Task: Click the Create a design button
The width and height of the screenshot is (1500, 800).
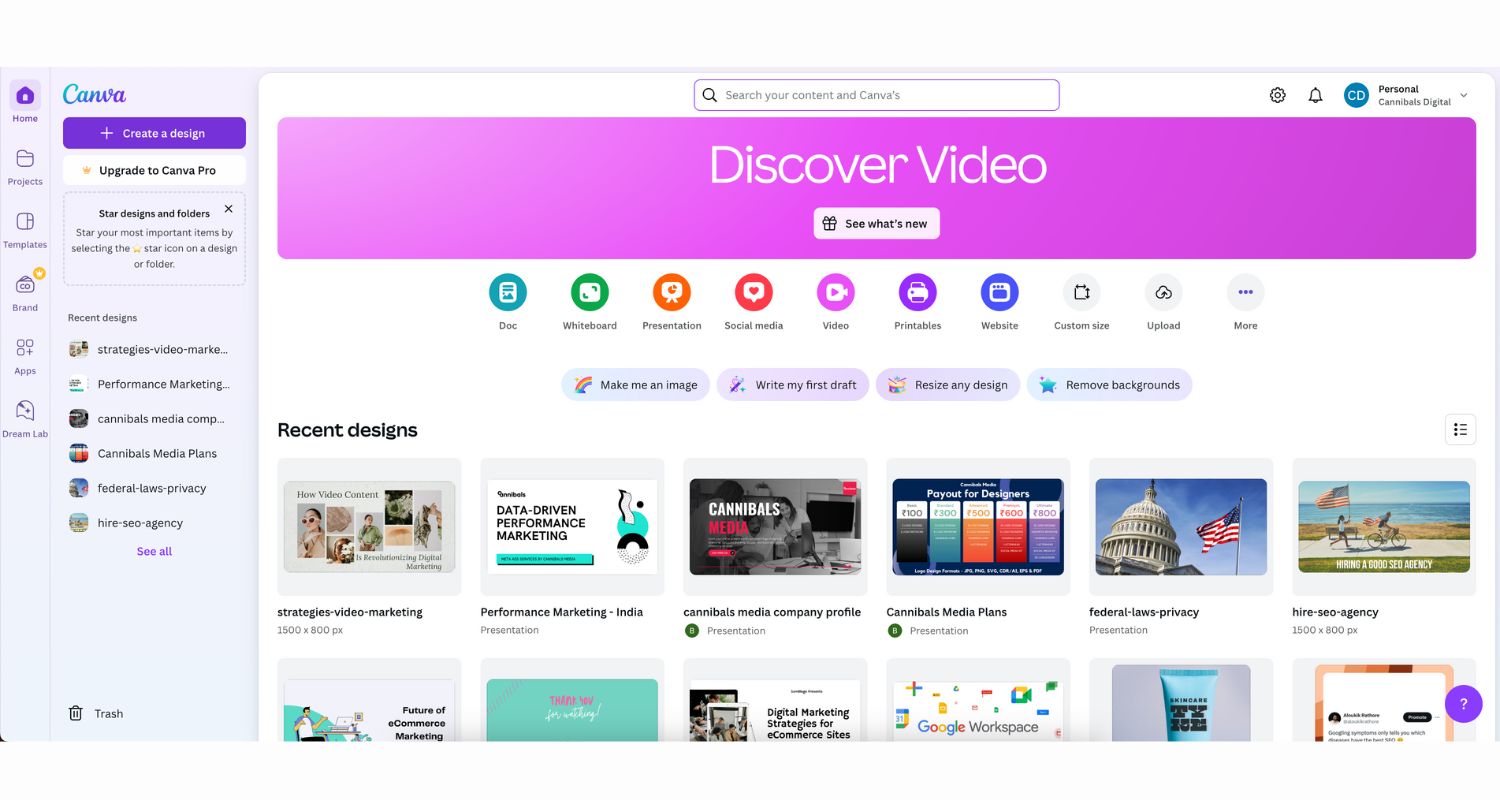Action: coord(154,133)
